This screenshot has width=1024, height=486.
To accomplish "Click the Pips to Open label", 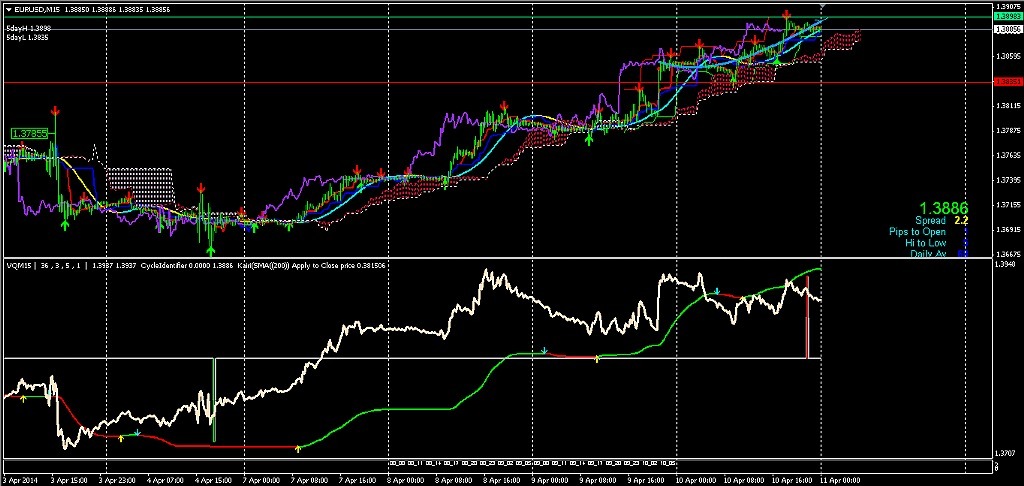I will [919, 232].
